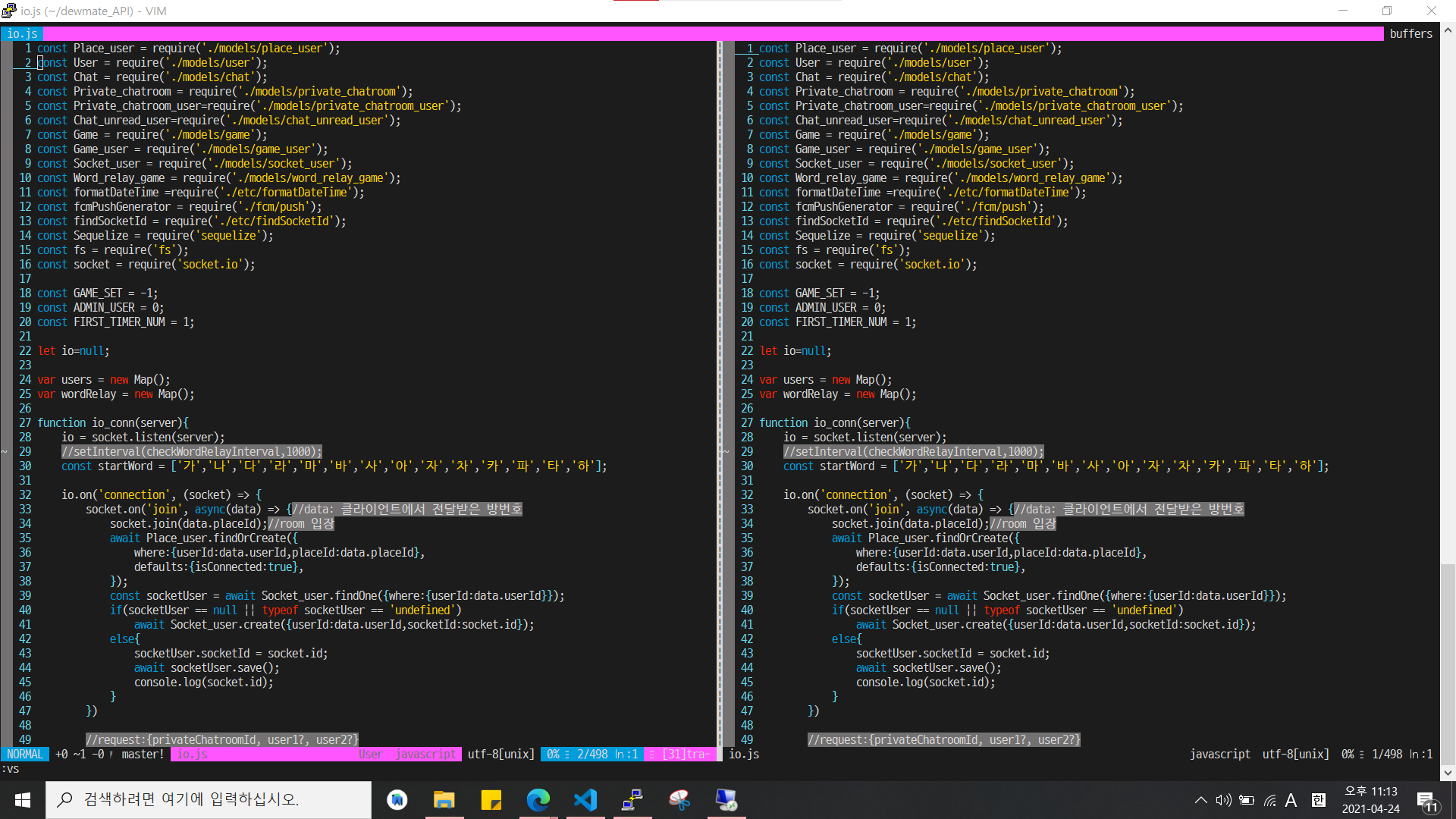Expand the hidden system tray icons chevron
This screenshot has height=819, width=1456.
pos(1200,800)
